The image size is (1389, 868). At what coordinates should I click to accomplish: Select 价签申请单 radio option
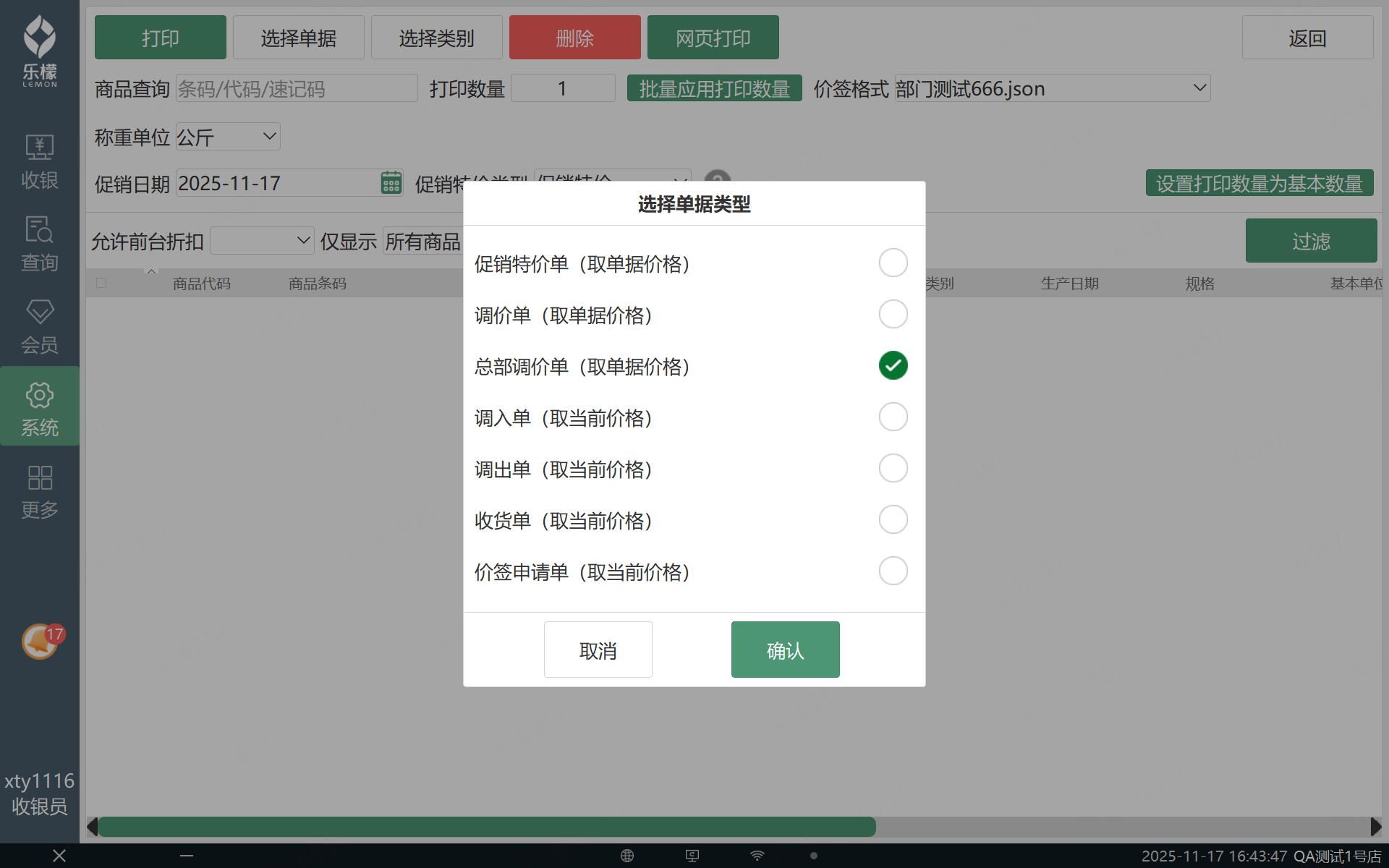pyautogui.click(x=893, y=571)
